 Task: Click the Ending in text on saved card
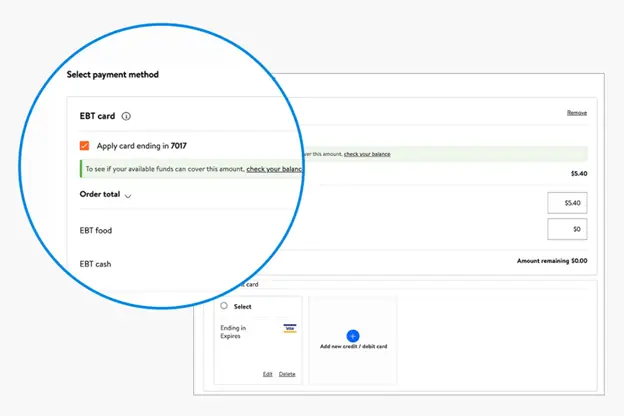(233, 328)
